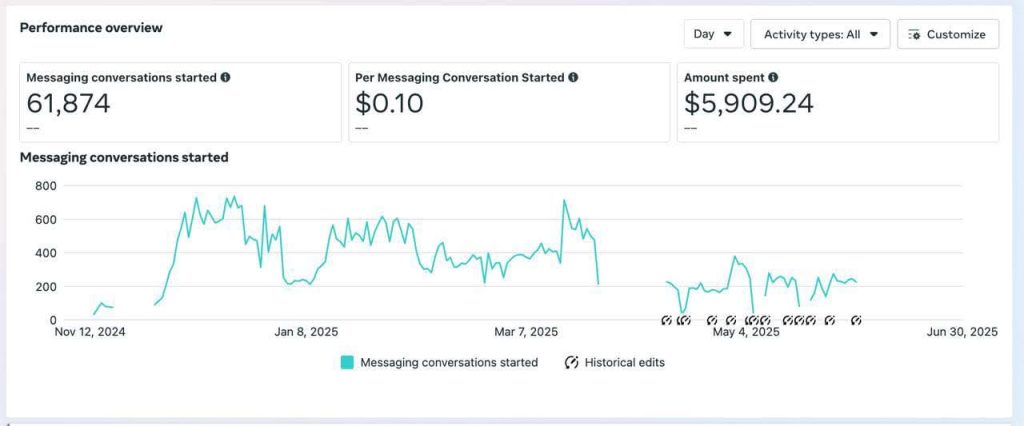Image resolution: width=1024 pixels, height=426 pixels.
Task: Click the leftmost historical edit marker on chart
Action: coord(666,320)
